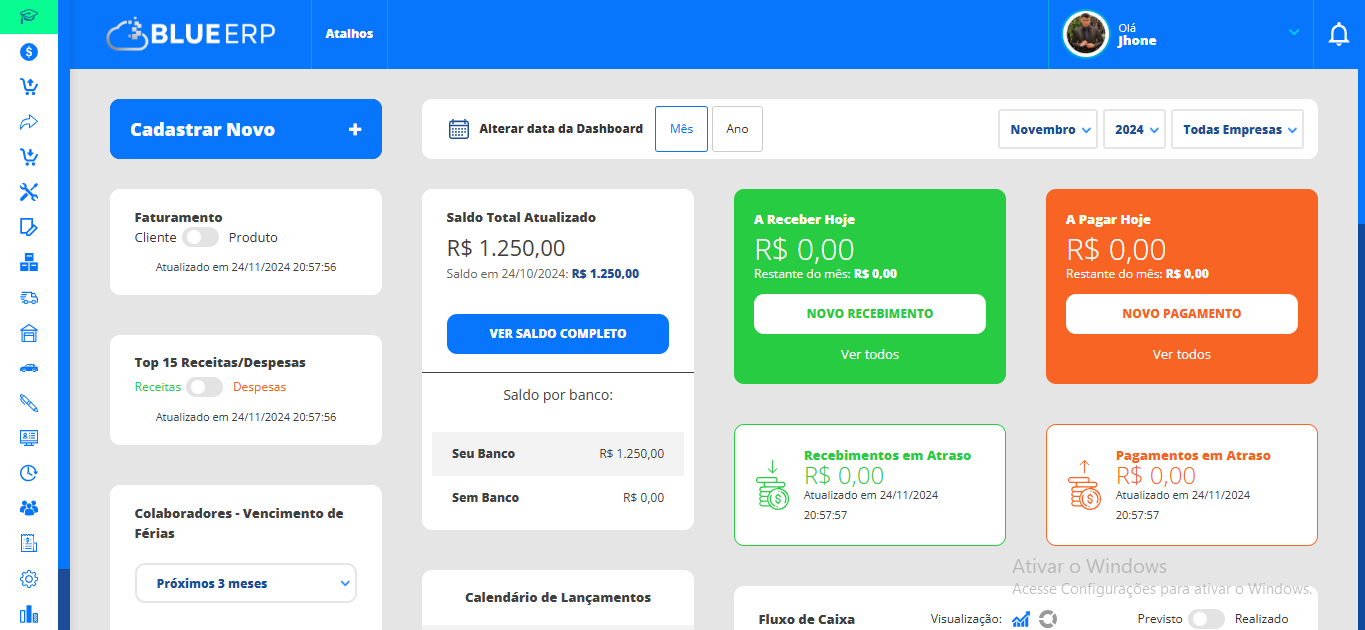
Task: Switch Fluxo de Caixa Previsto/Realizado toggle
Action: click(x=1206, y=619)
